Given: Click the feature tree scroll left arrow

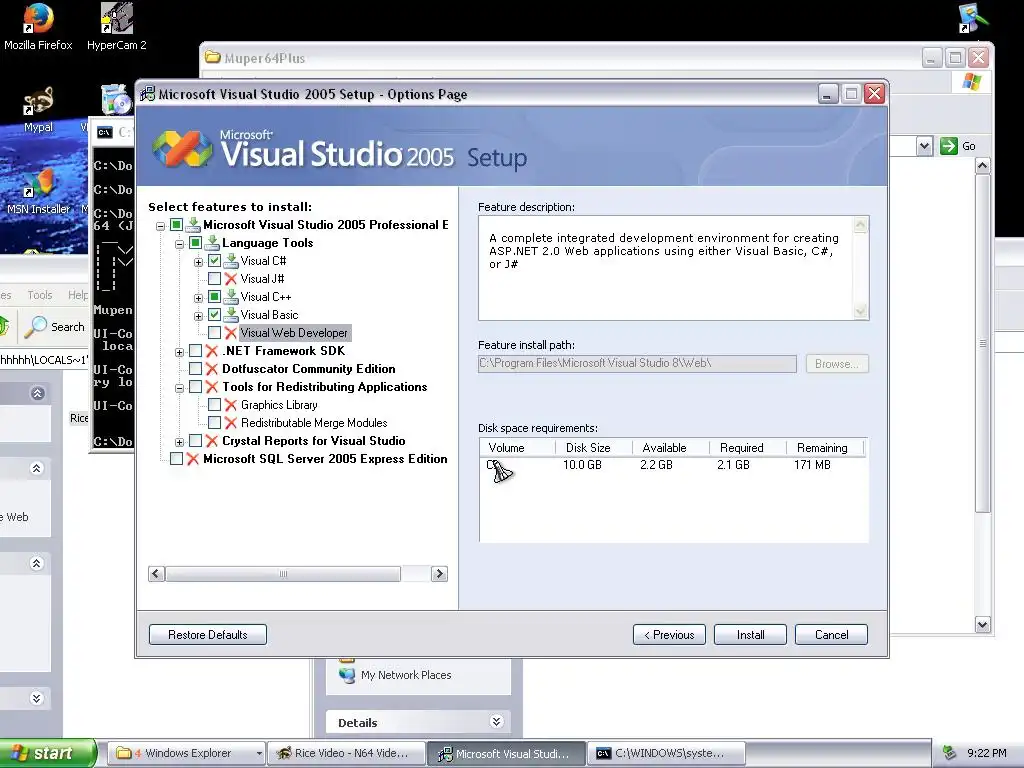Looking at the screenshot, I should 156,574.
